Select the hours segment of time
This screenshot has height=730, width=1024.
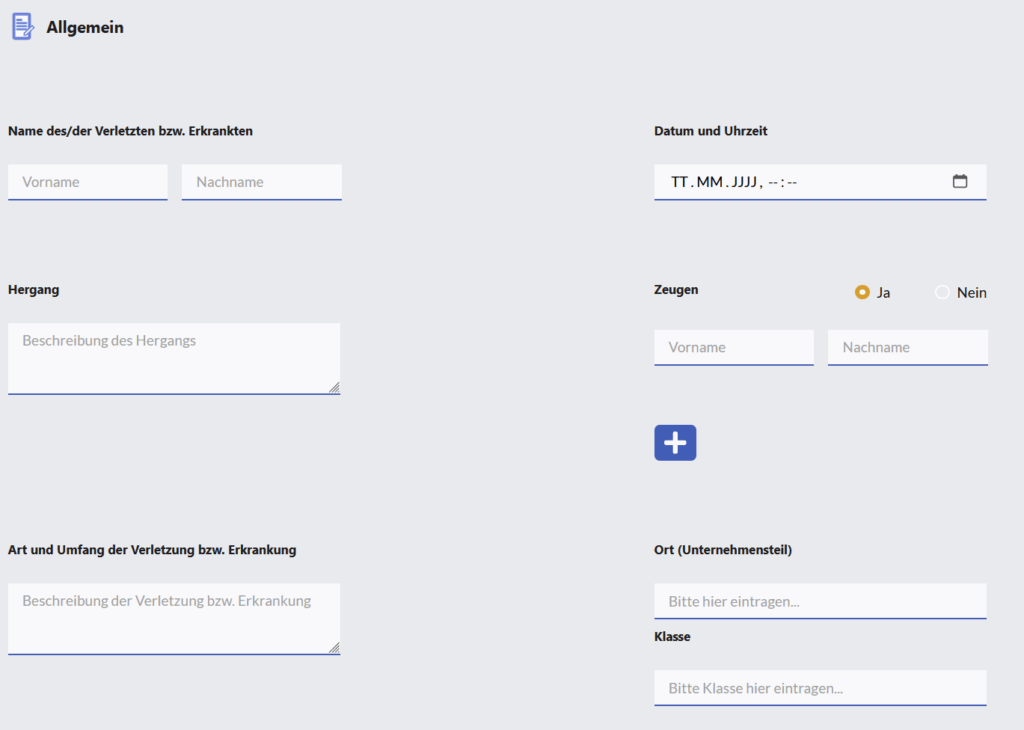(773, 182)
